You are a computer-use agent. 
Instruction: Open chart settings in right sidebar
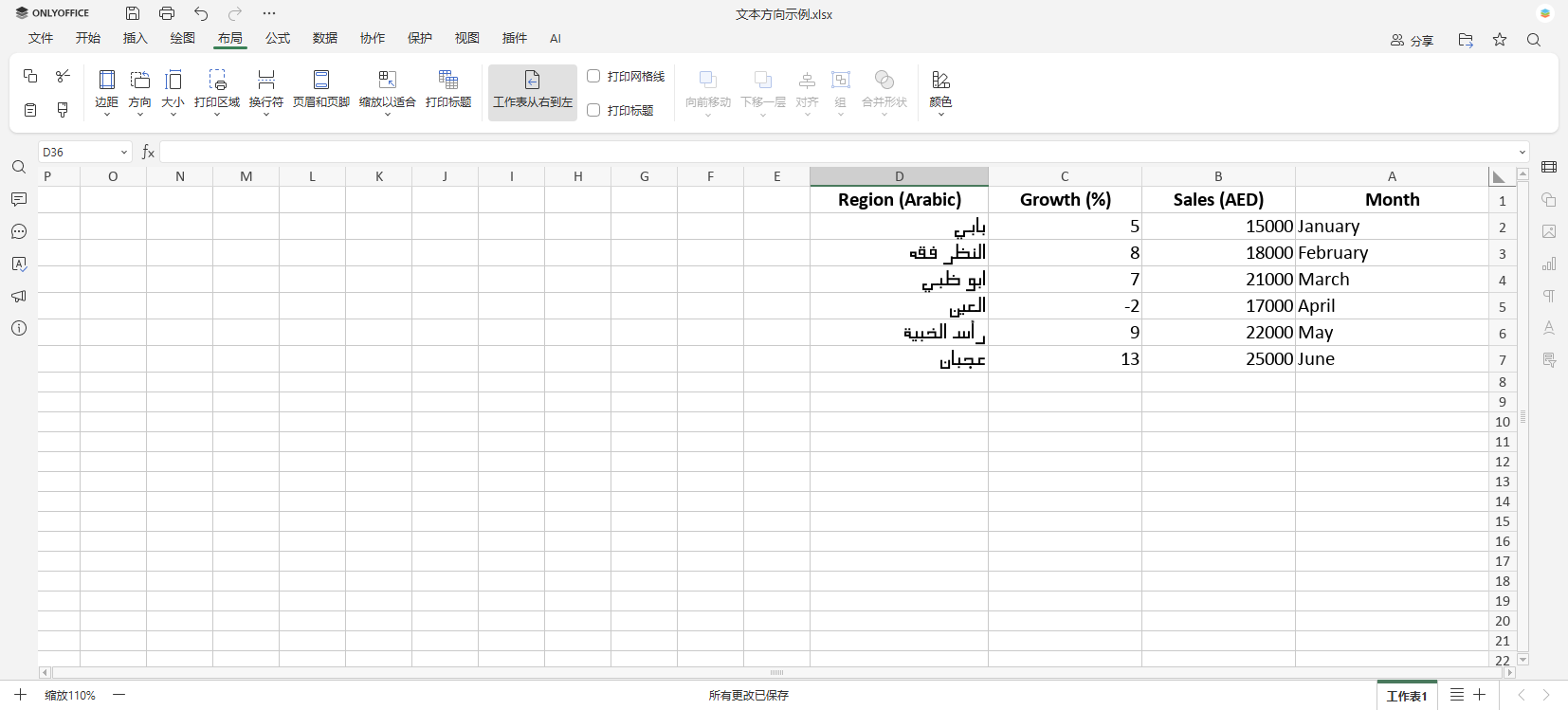(x=1549, y=264)
